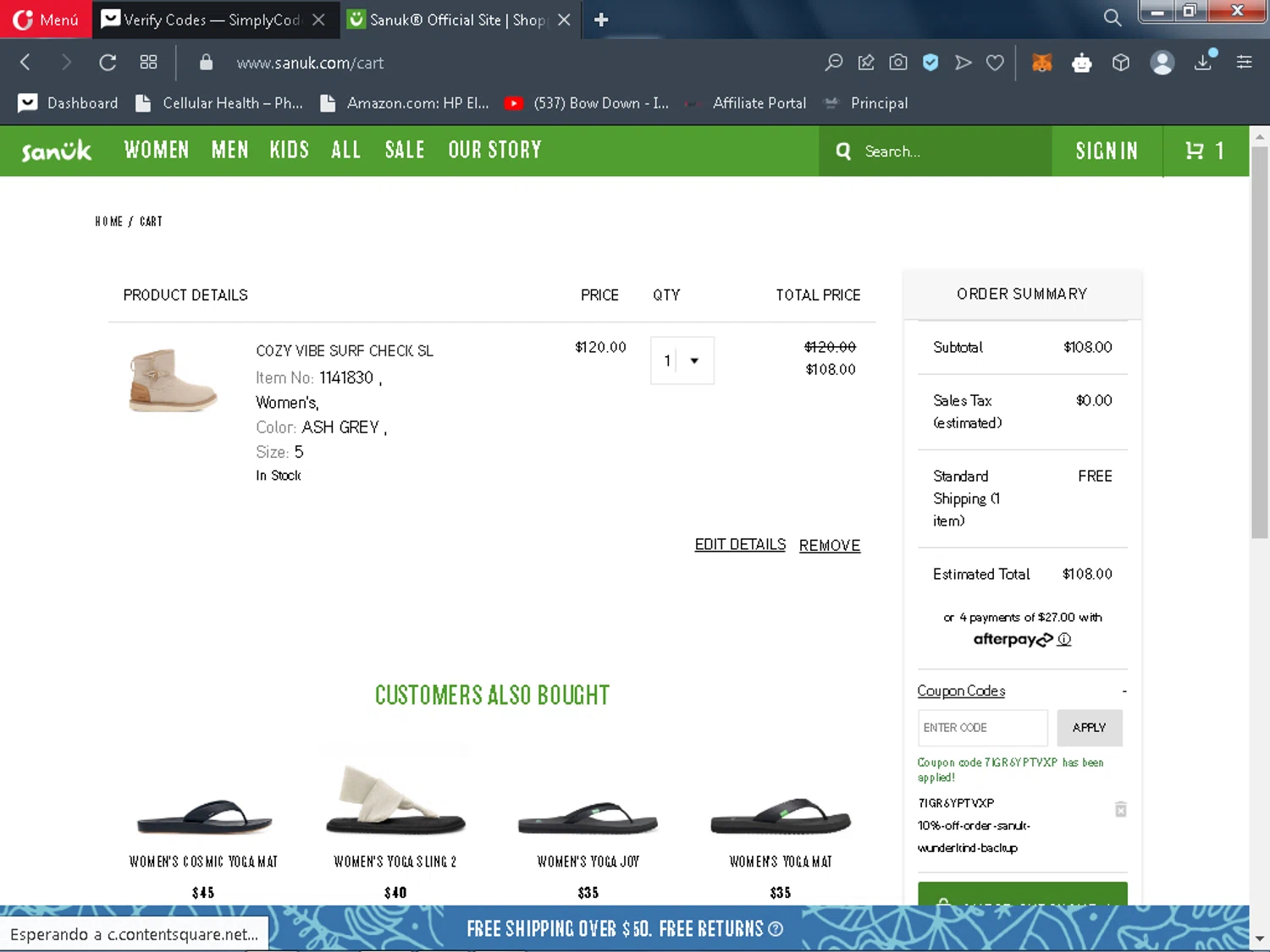1270x952 pixels.
Task: Close the Verify Codes tab
Action: (x=318, y=19)
